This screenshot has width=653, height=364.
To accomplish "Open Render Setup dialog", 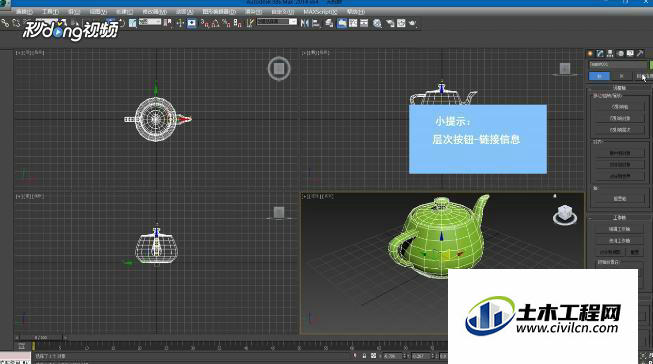I will (x=390, y=23).
